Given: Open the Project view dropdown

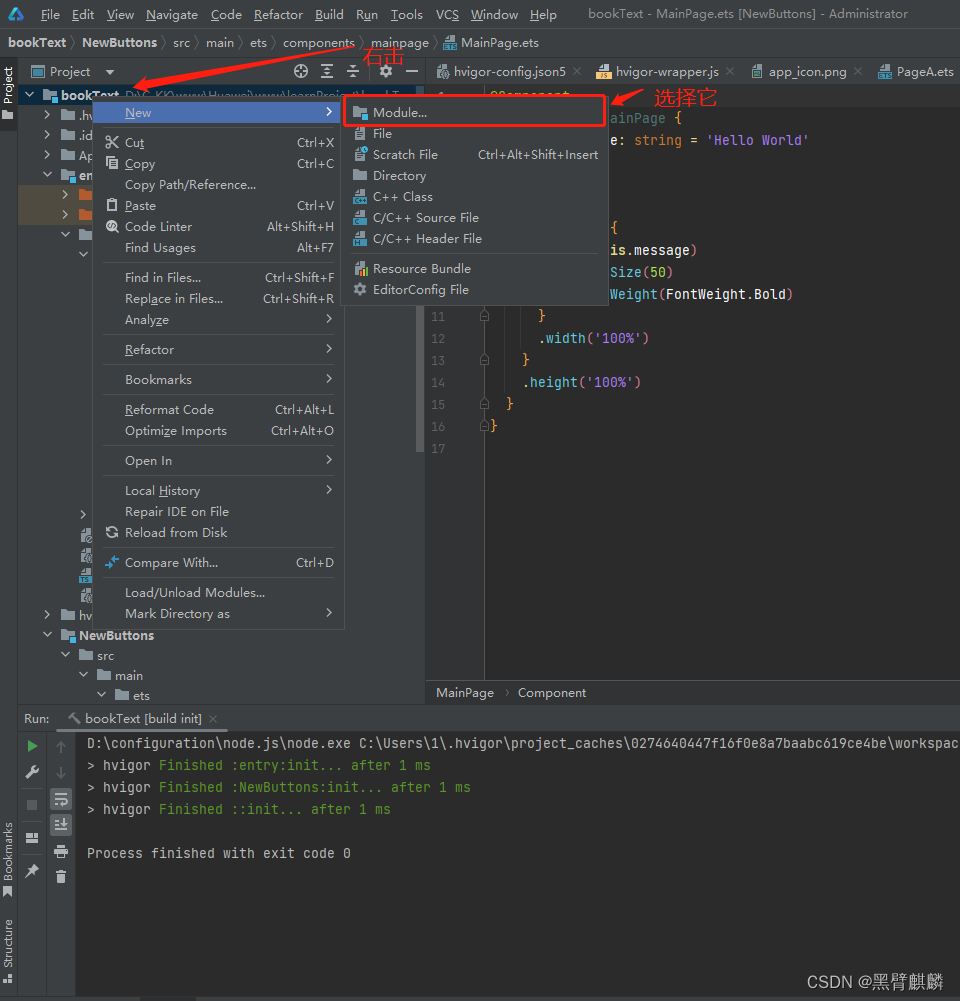Looking at the screenshot, I should point(110,72).
